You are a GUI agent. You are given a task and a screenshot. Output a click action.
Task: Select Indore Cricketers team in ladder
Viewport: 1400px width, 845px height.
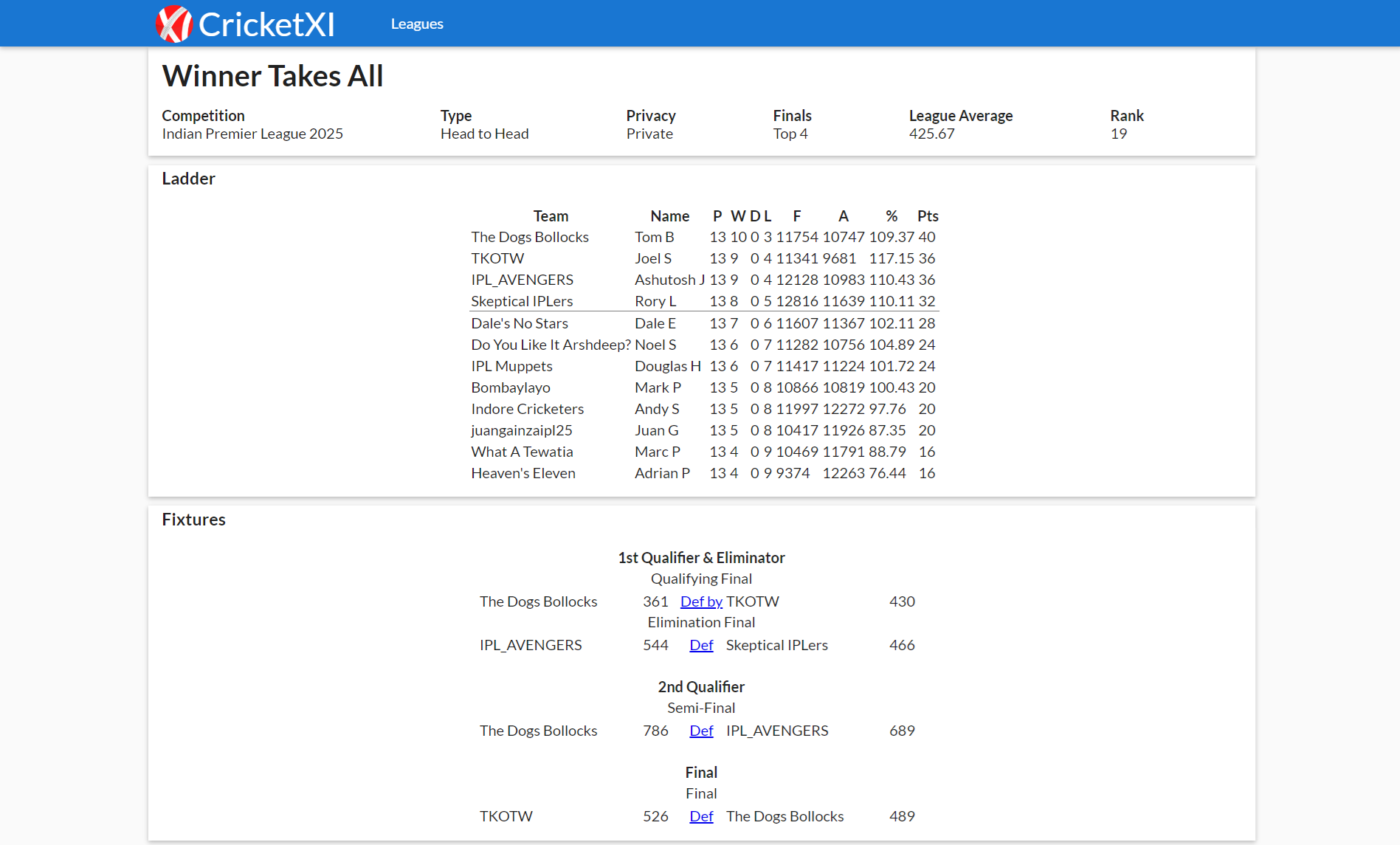[527, 409]
